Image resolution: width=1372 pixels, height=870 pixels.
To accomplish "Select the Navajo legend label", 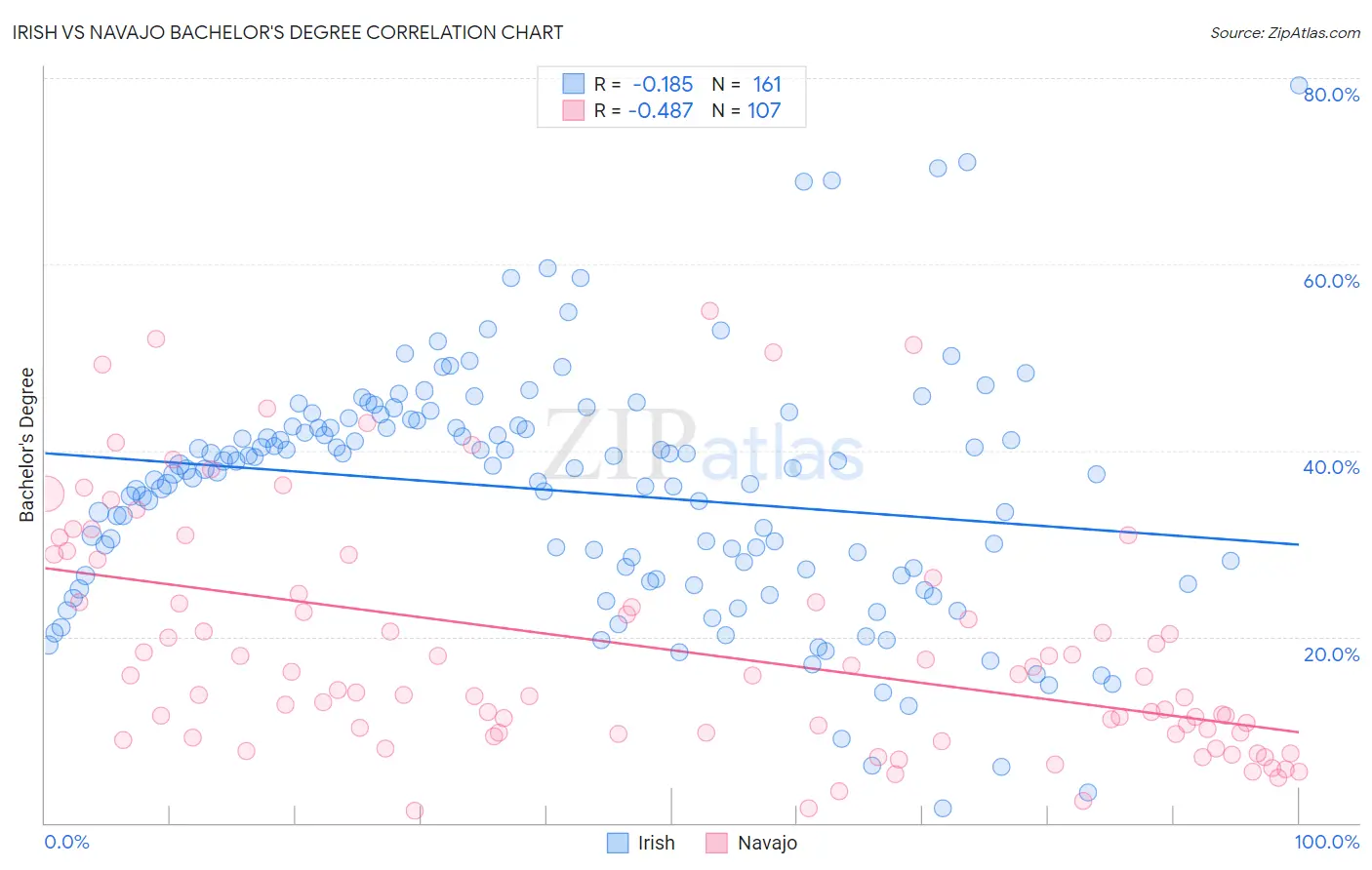I will click(x=767, y=843).
